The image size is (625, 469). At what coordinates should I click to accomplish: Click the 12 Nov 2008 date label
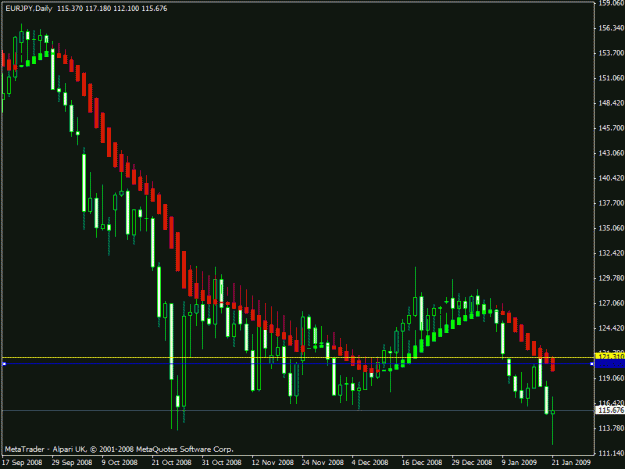[273, 463]
